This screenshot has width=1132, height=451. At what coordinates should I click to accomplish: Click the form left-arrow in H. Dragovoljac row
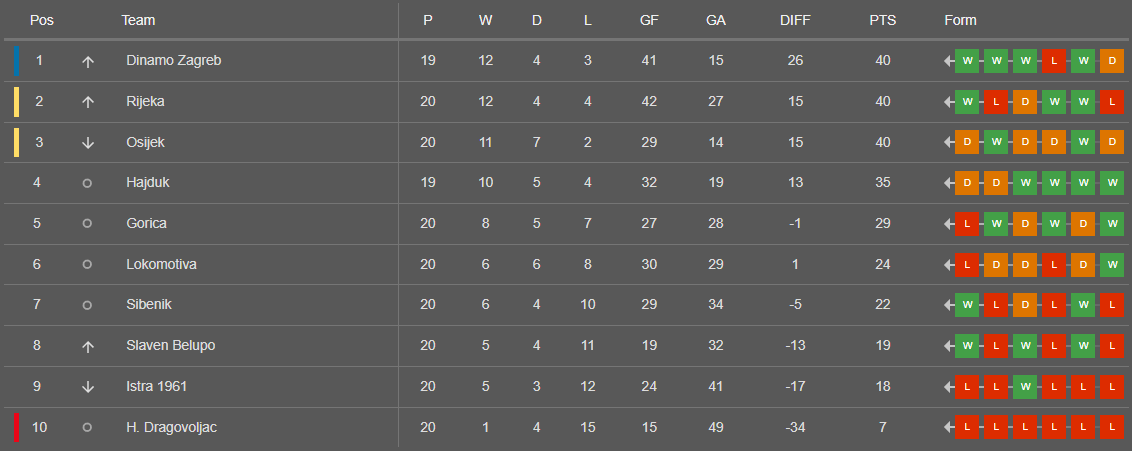click(x=948, y=428)
